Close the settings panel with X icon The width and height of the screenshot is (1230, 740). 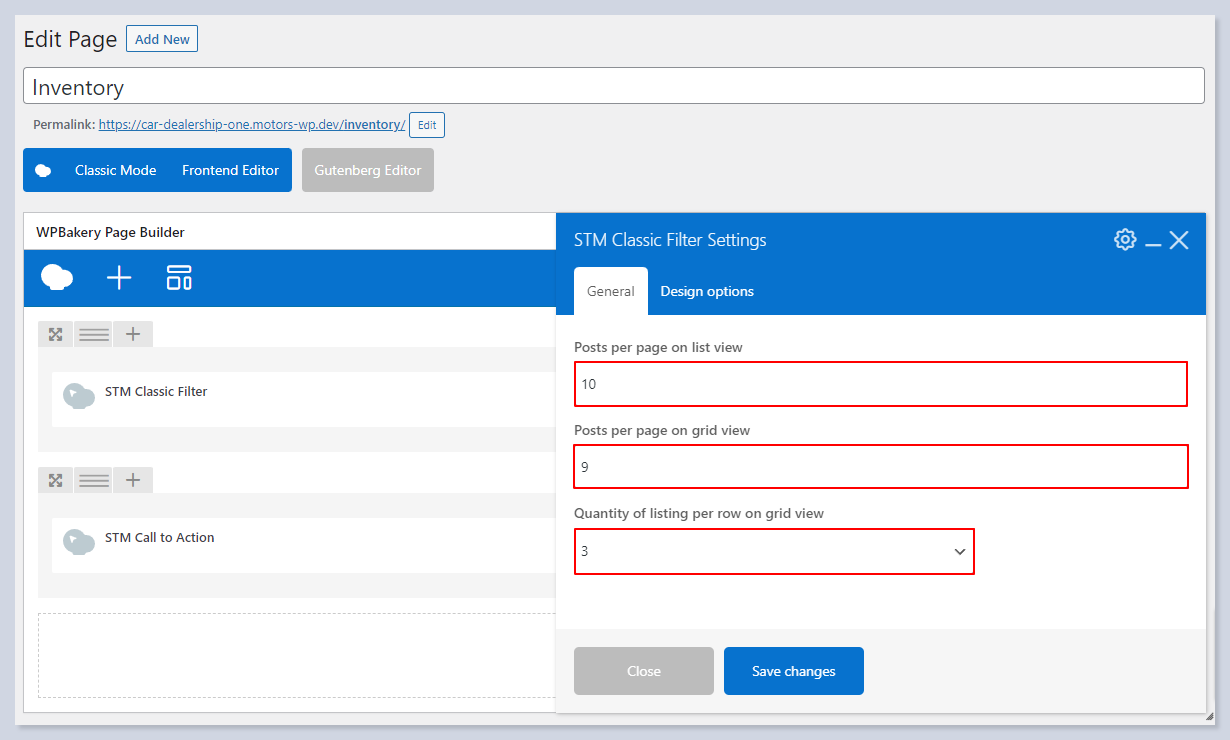point(1179,240)
